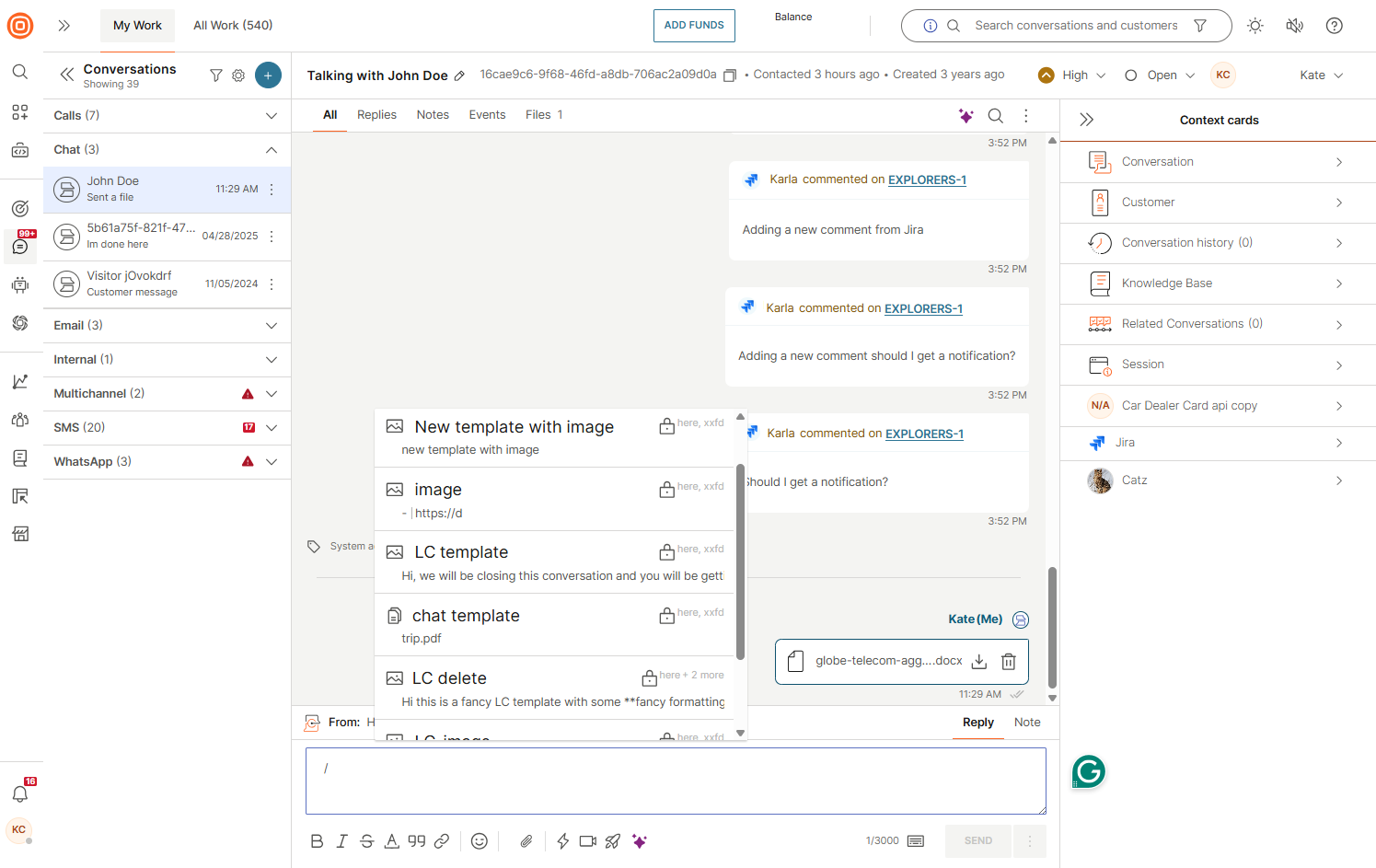
Task: Click the rocket icon in the reply toolbar
Action: click(x=614, y=840)
